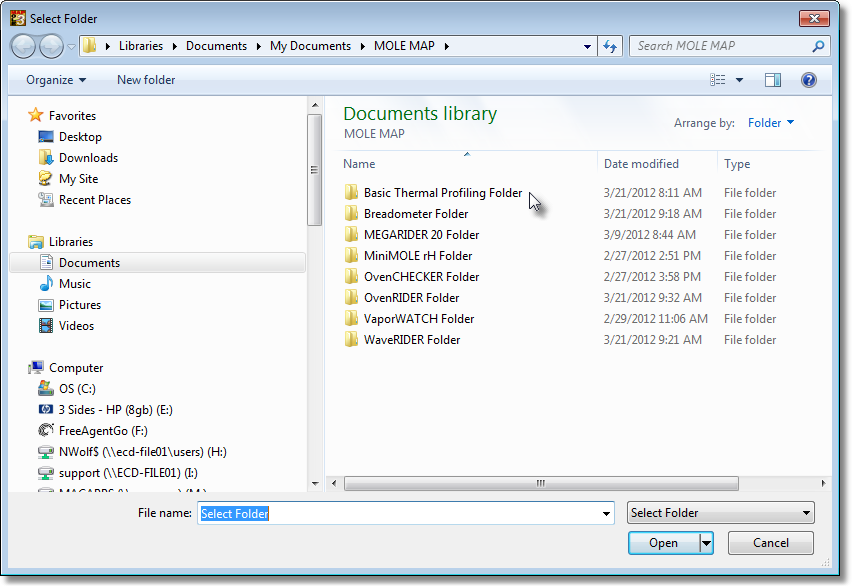Image resolution: width=852 pixels, height=588 pixels.
Task: Click the folder icon in address bar
Action: [x=90, y=46]
